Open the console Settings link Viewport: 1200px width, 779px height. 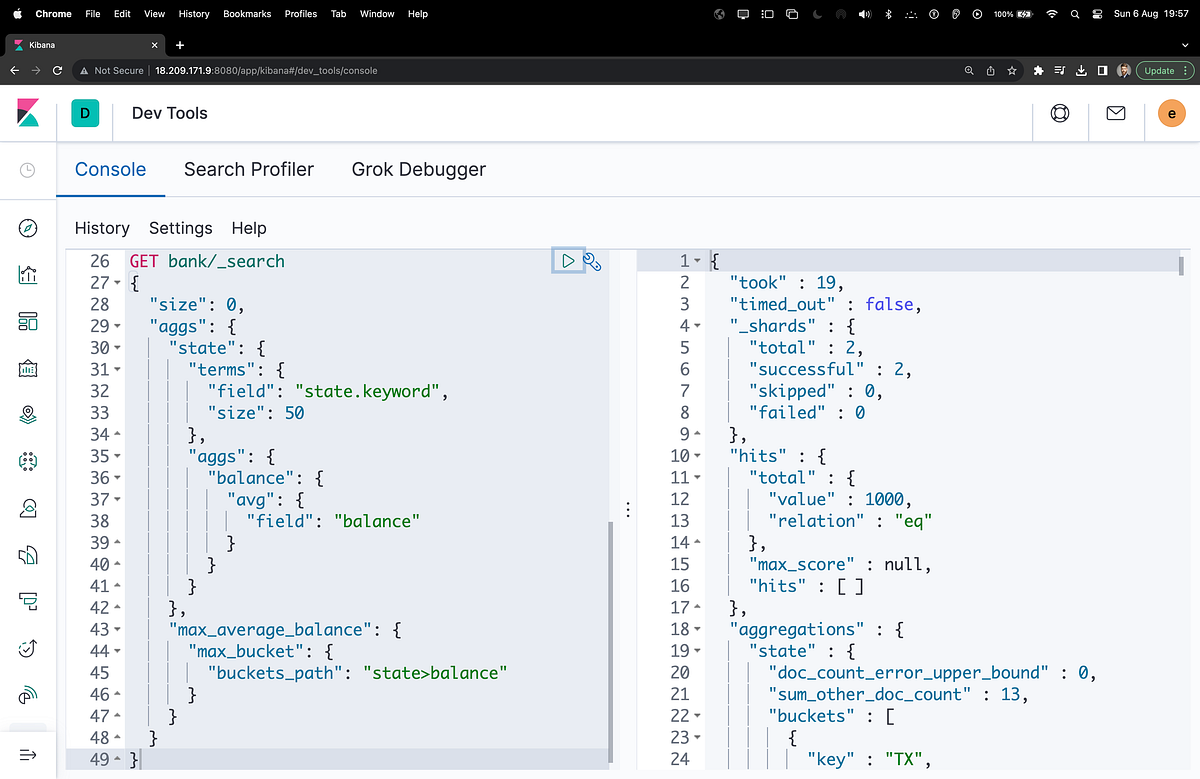pyautogui.click(x=181, y=228)
